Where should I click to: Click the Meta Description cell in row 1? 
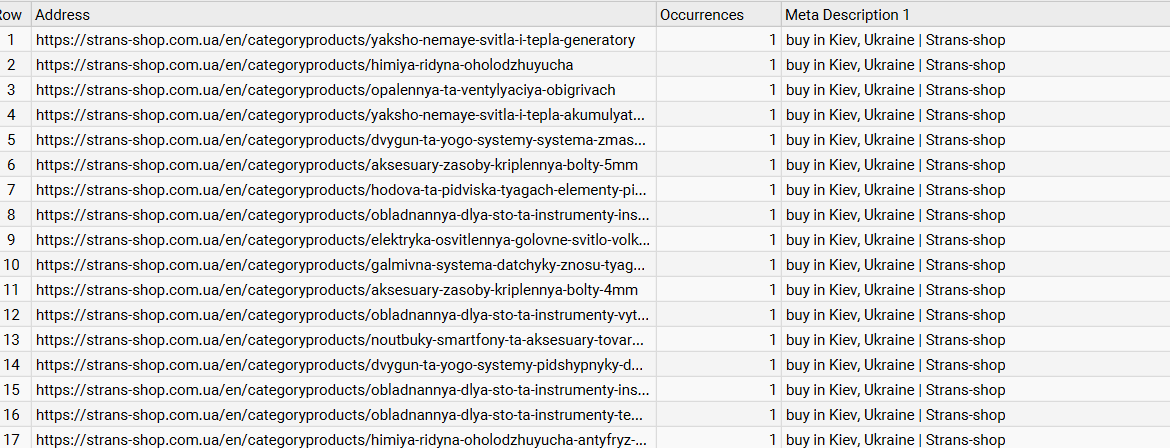975,40
